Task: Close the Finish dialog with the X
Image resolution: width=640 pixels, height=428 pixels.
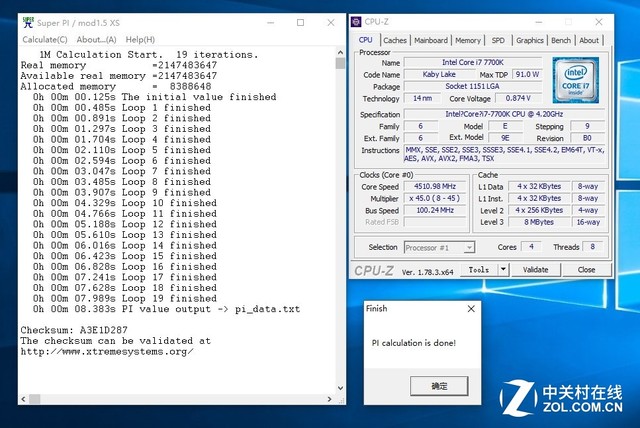Action: 471,309
